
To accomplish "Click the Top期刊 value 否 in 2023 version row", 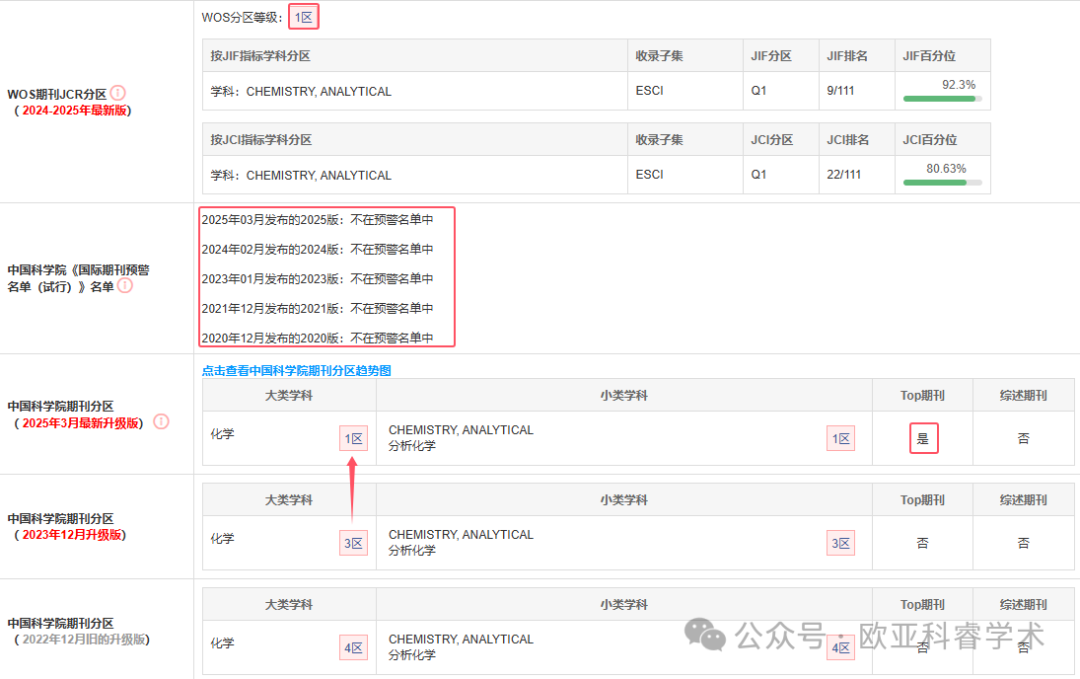I will pos(922,543).
